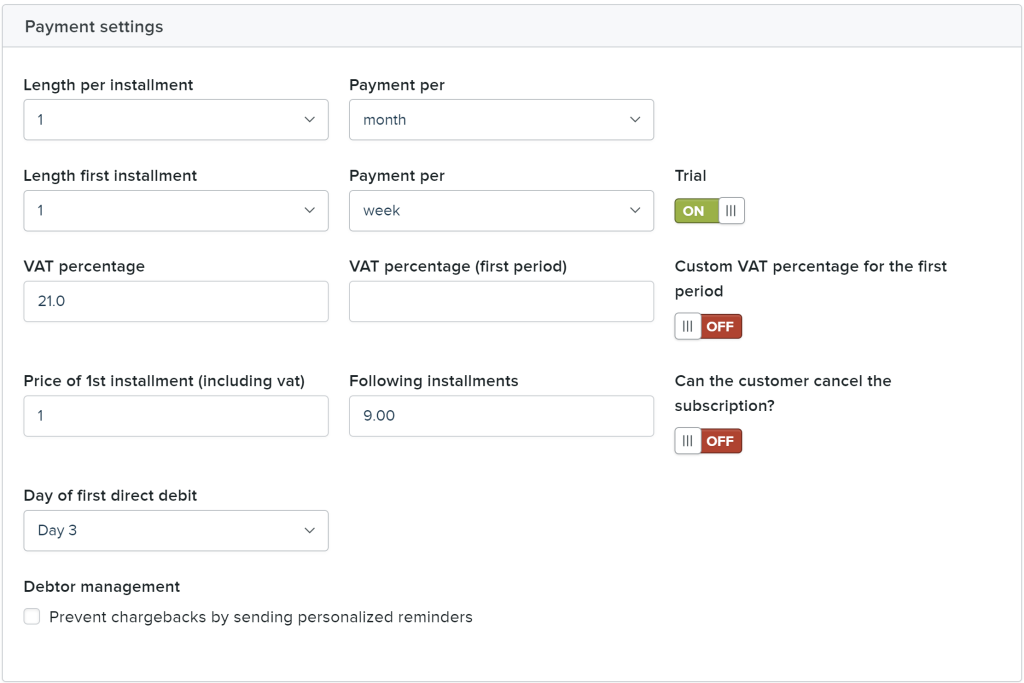The height and width of the screenshot is (683, 1024).
Task: Open the month Payment per dropdown
Action: pos(501,119)
